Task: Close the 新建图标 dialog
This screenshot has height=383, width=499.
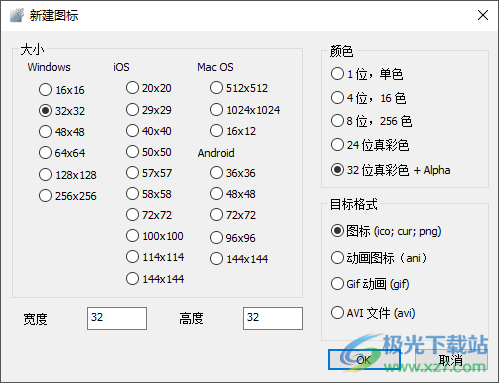Action: click(483, 15)
